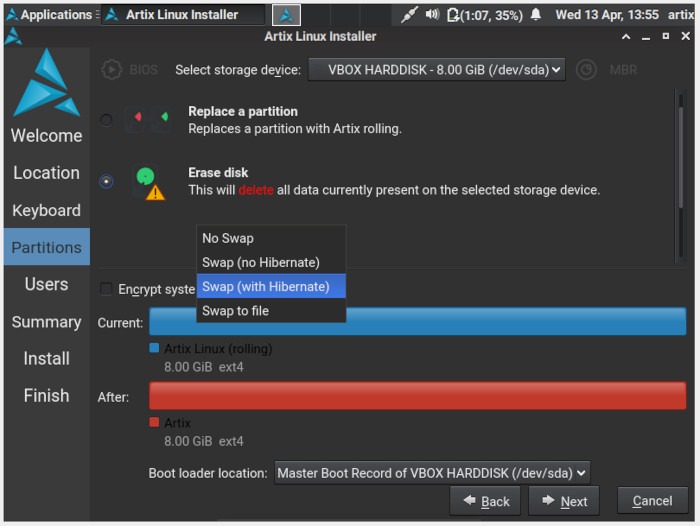Viewport: 700px width, 526px height.
Task: Click the 'artix' user label in the top panel
Action: click(681, 15)
